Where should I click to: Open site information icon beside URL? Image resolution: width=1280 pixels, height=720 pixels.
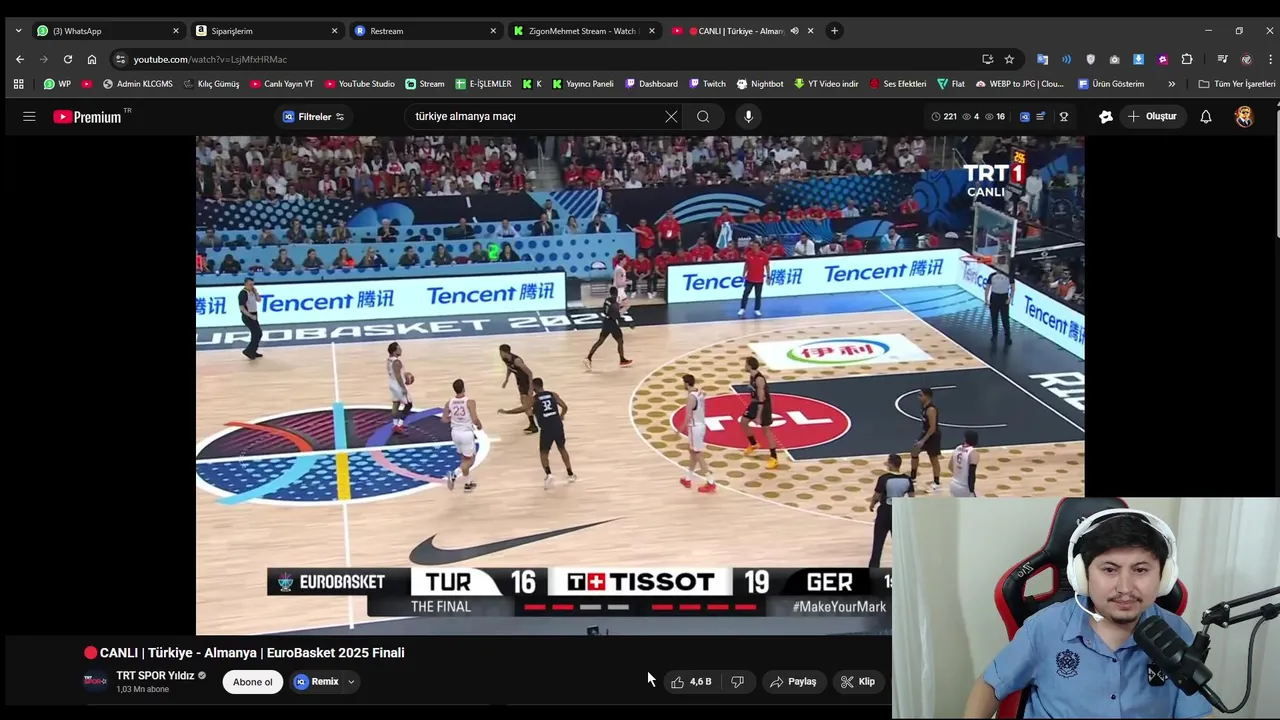tap(120, 59)
